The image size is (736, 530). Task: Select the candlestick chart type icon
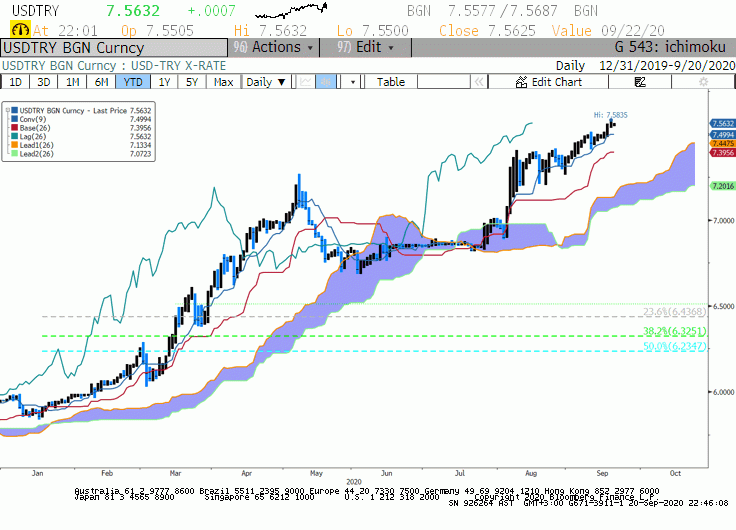pos(325,82)
